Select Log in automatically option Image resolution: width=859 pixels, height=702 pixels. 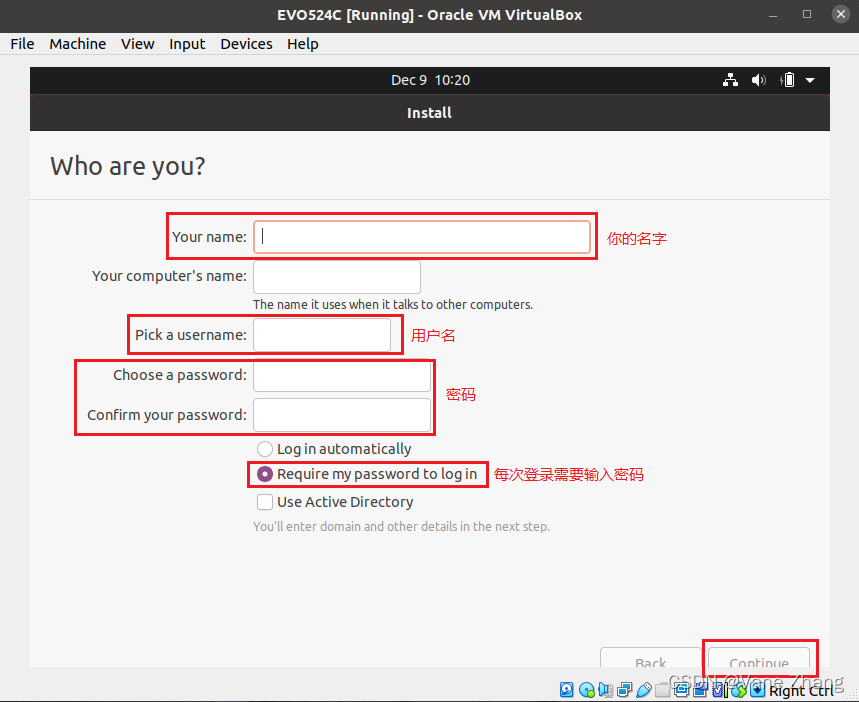pos(334,449)
